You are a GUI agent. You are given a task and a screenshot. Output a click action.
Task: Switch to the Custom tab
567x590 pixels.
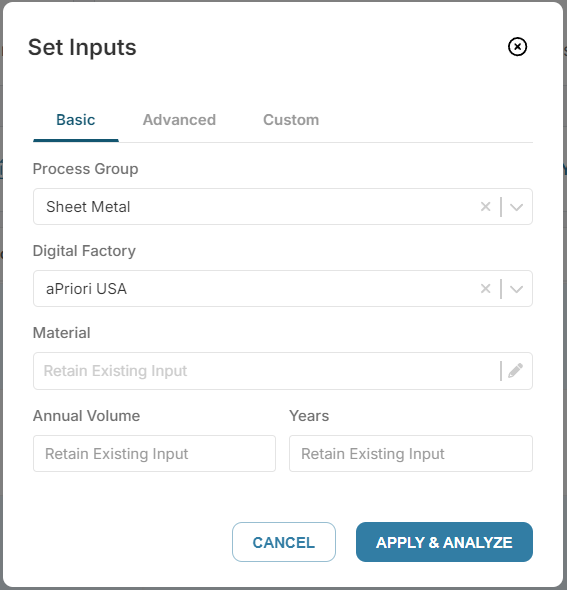pos(291,120)
